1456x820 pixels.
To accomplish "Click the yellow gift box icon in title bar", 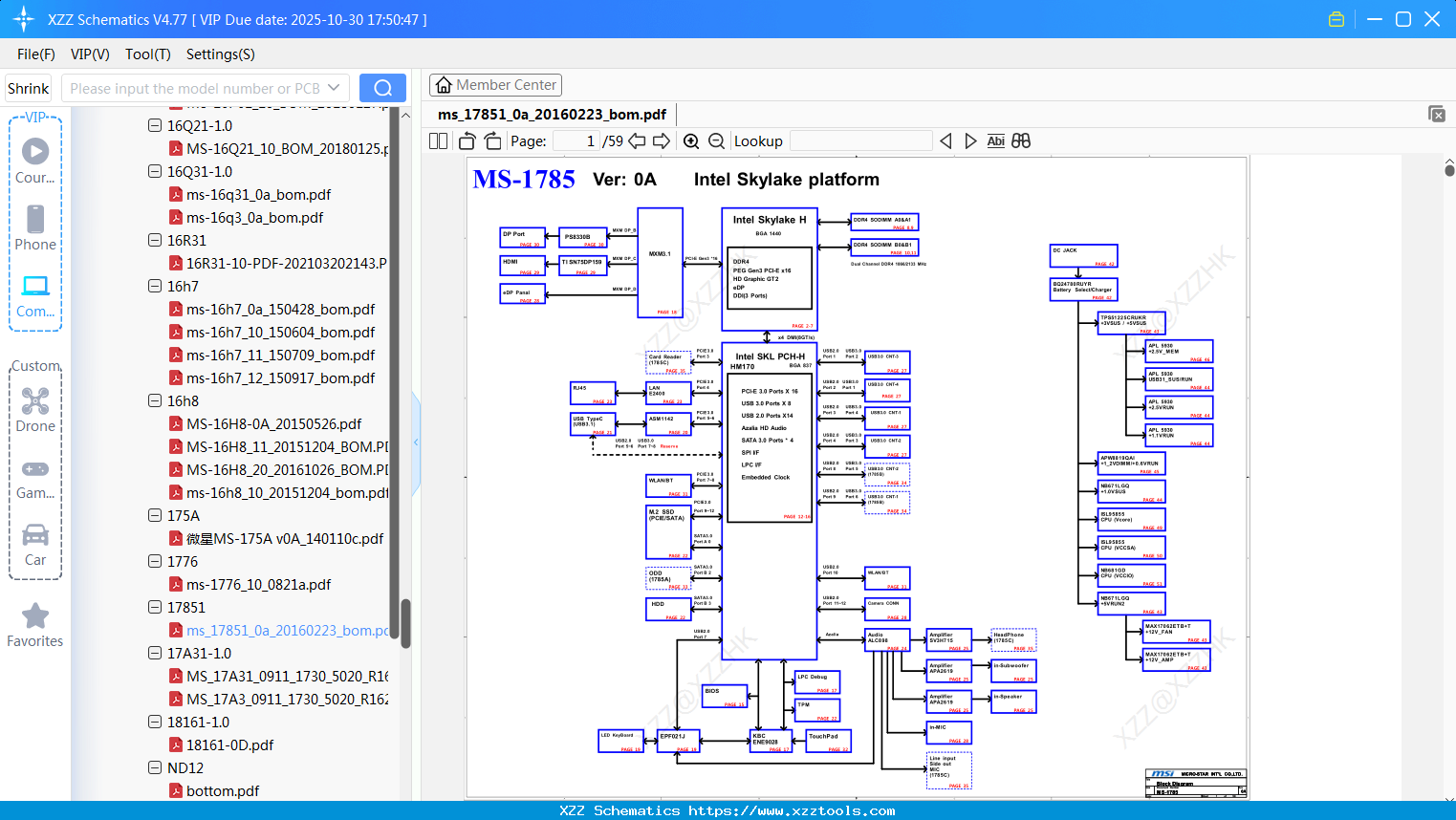I will (1336, 19).
